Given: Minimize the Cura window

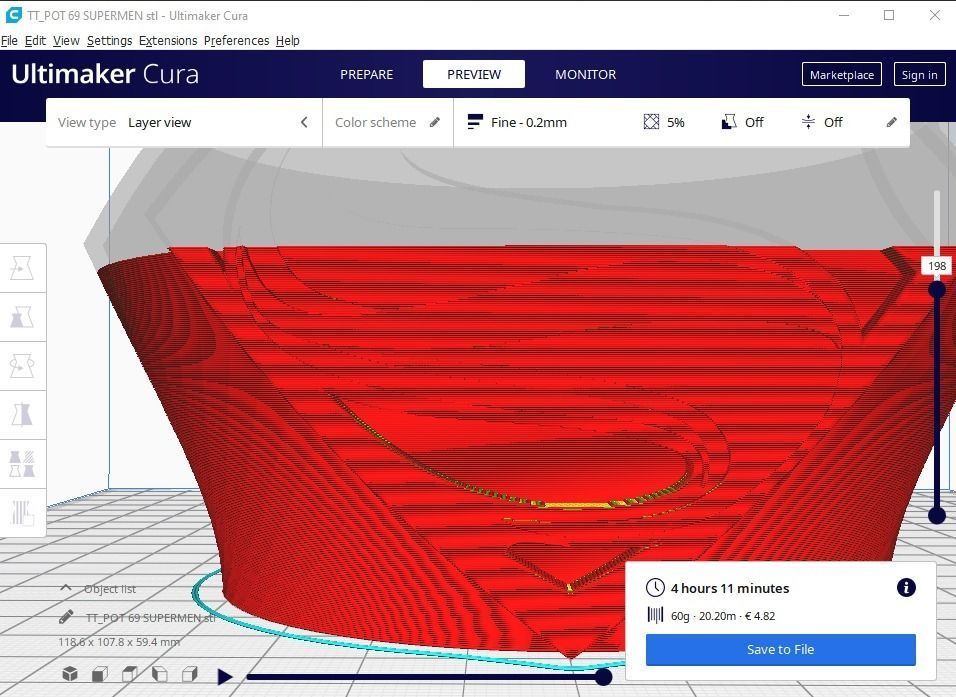Looking at the screenshot, I should [844, 15].
